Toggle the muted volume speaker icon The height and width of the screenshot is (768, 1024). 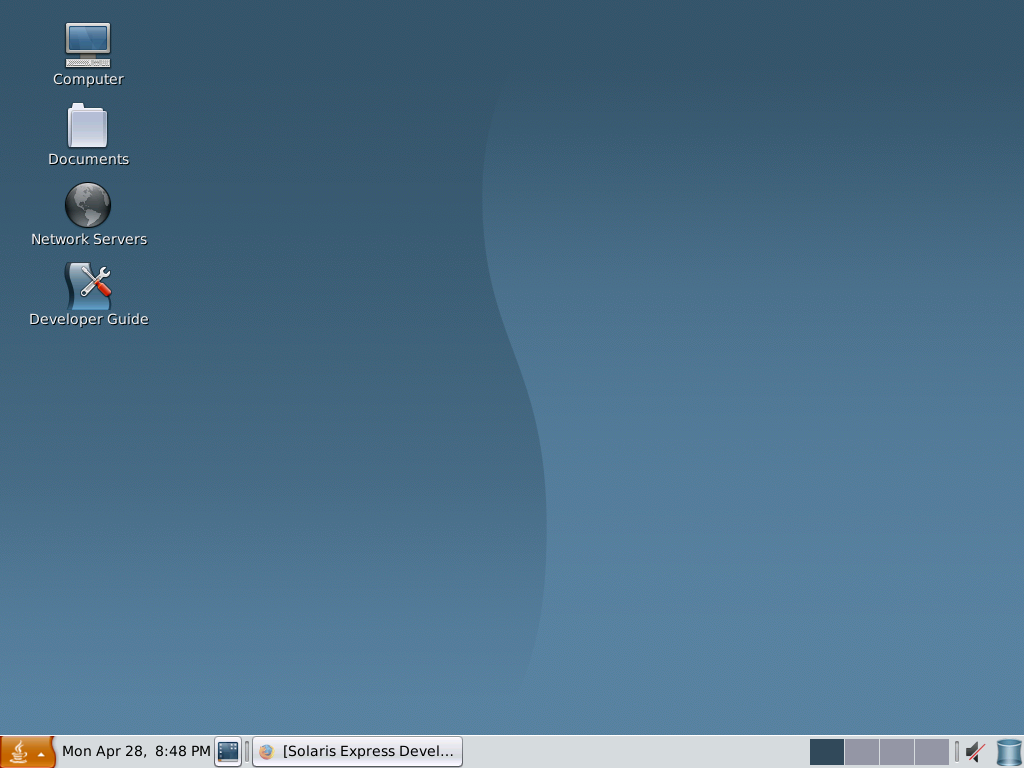pyautogui.click(x=976, y=752)
